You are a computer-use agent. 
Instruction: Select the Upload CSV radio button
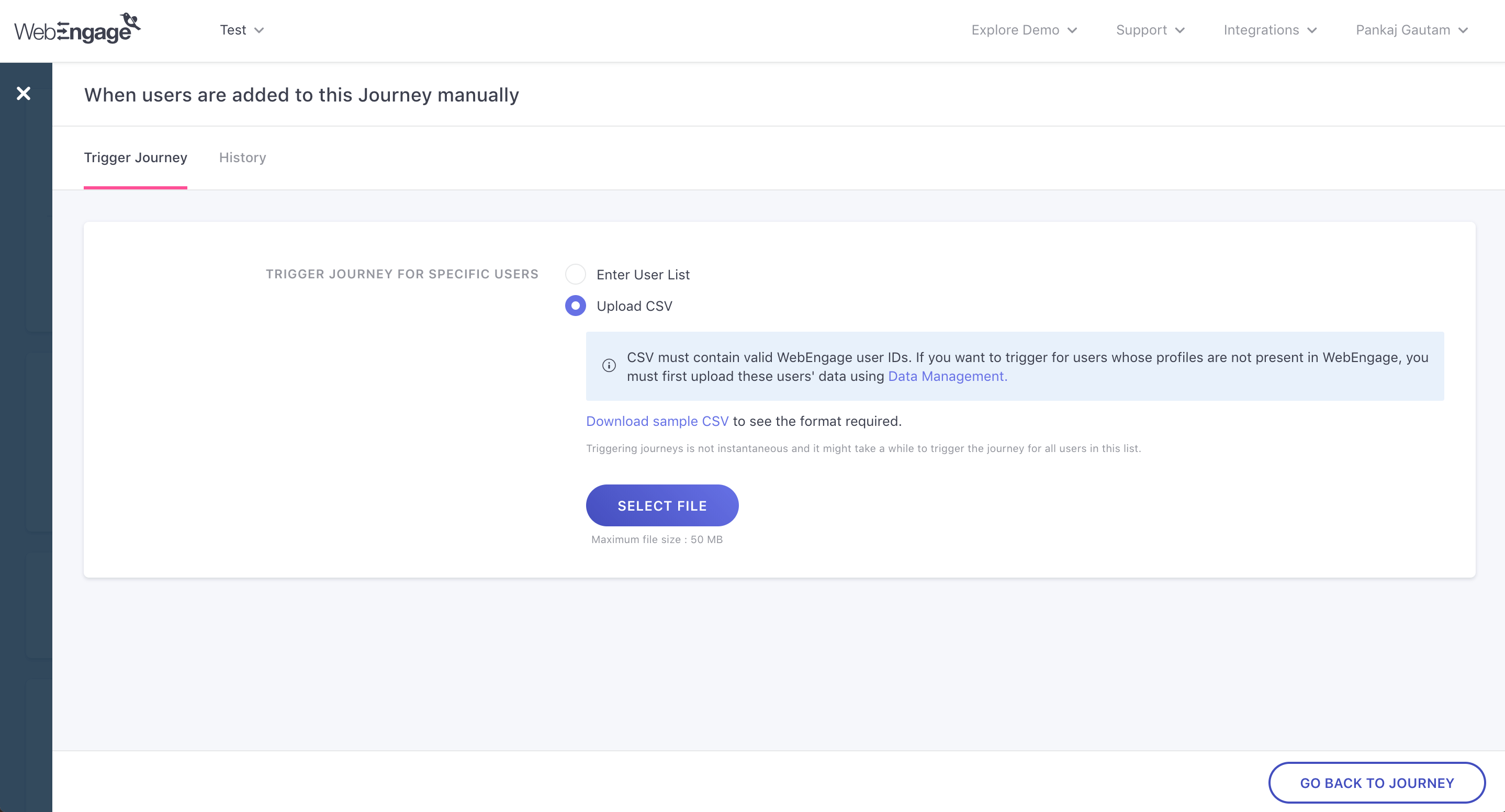pos(576,306)
